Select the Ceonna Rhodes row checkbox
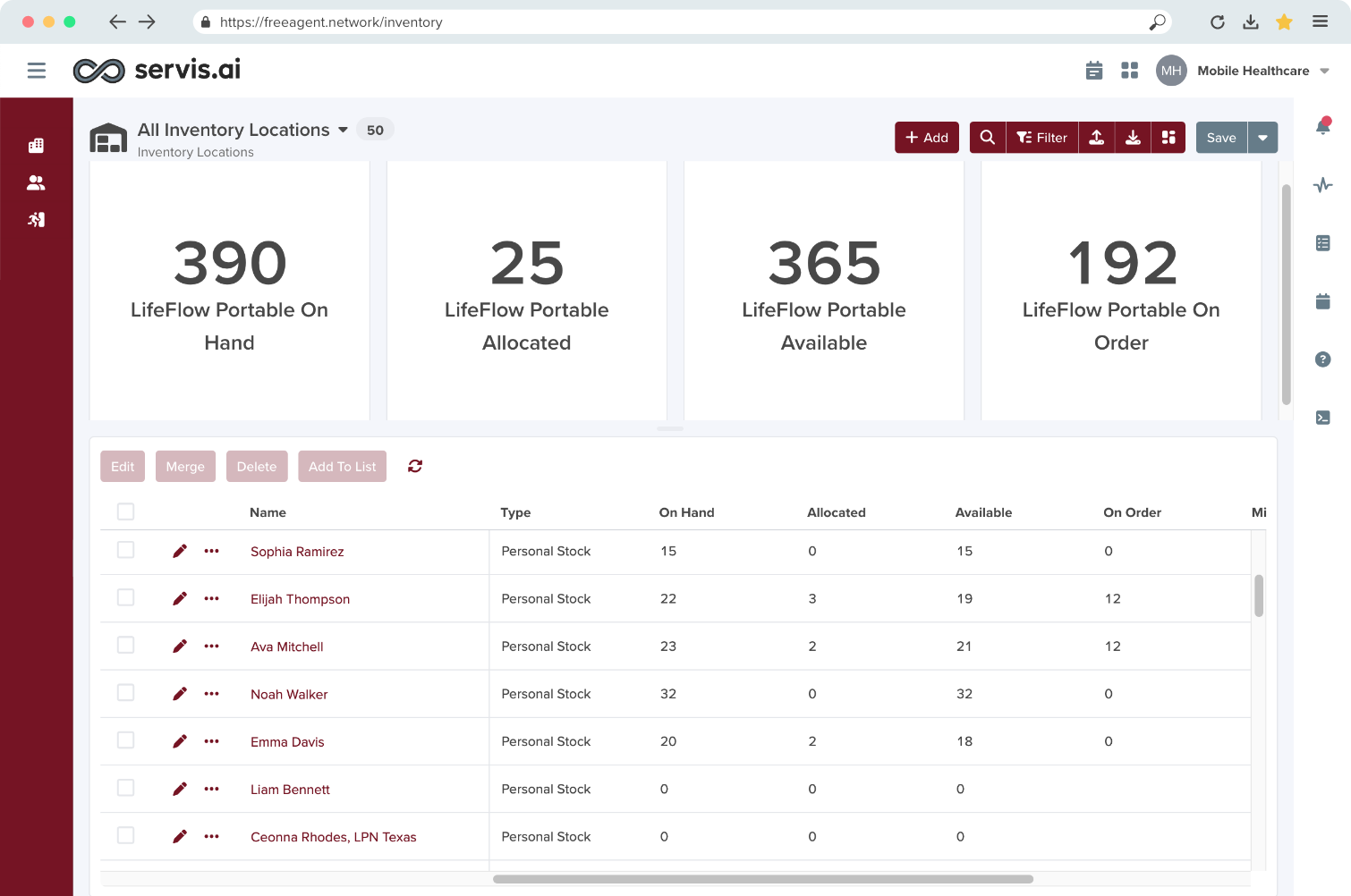 tap(126, 835)
